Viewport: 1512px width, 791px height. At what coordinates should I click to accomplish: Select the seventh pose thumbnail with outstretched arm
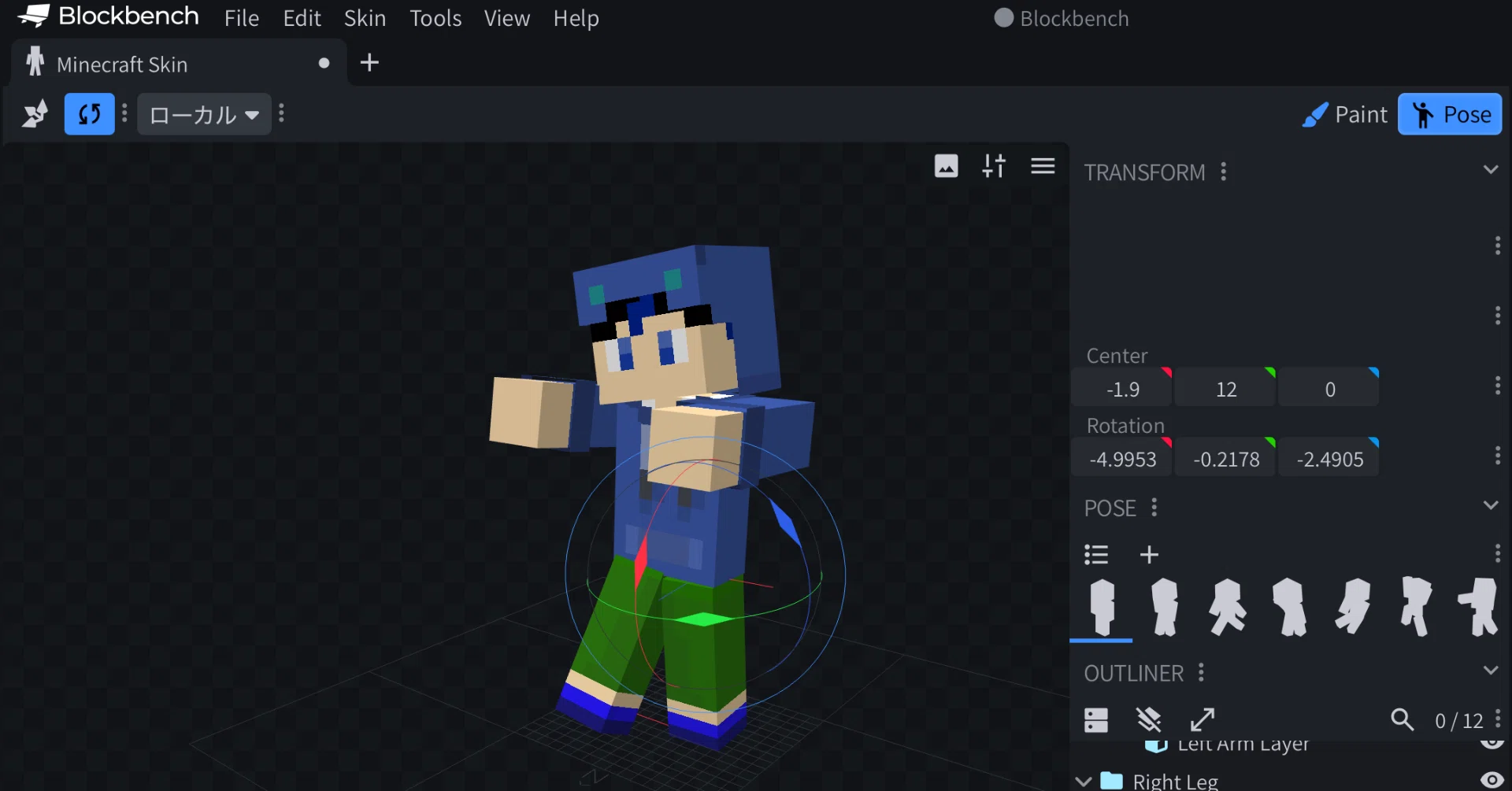pyautogui.click(x=1478, y=607)
